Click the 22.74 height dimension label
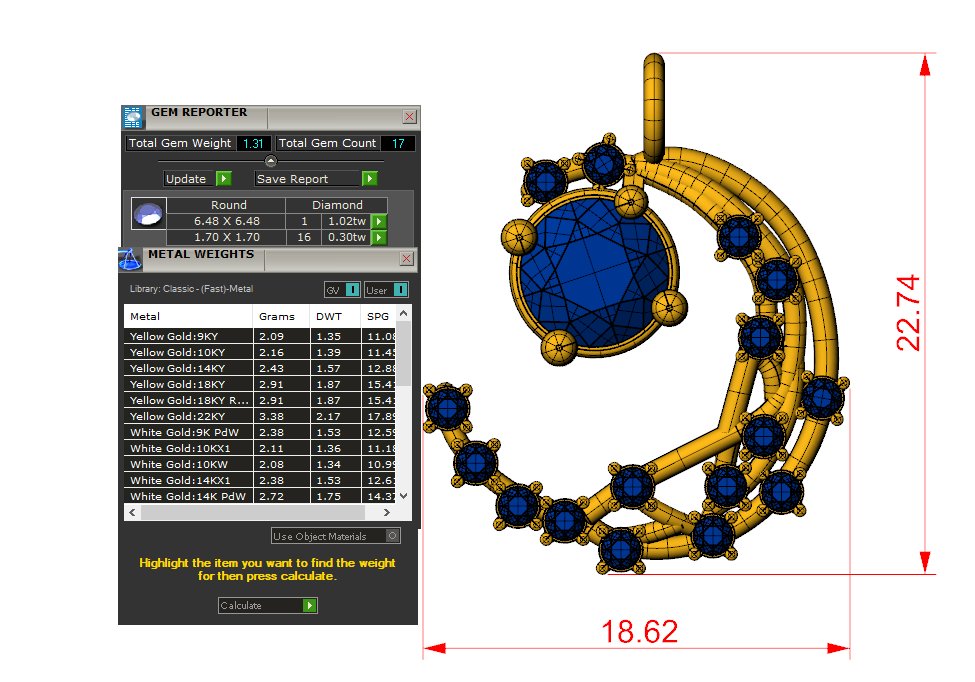The height and width of the screenshot is (682, 975). [x=908, y=313]
